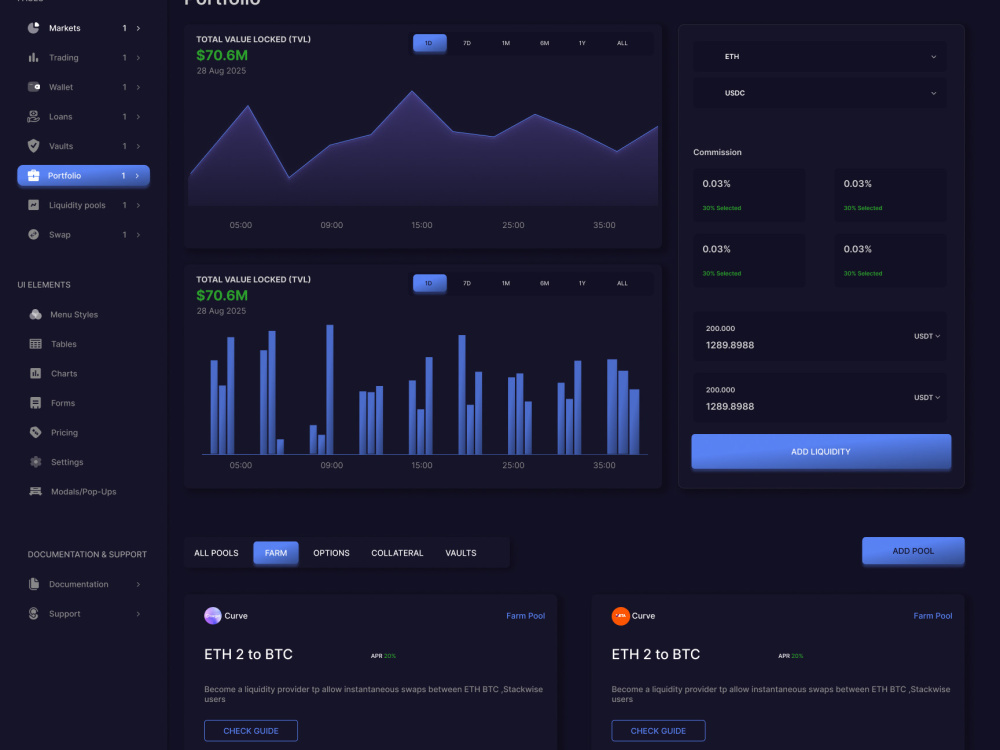Select ALL range on area chart

(622, 43)
